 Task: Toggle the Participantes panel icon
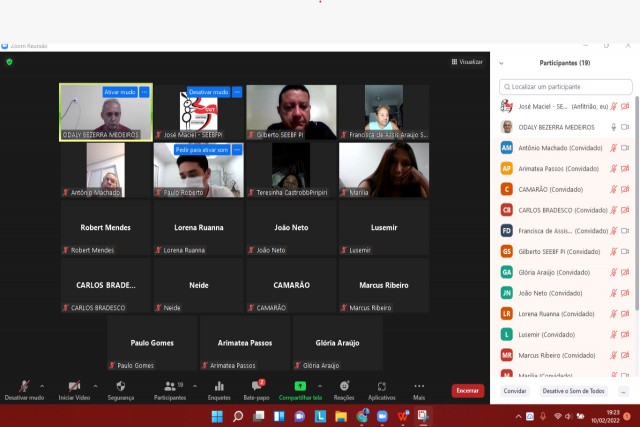[x=170, y=386]
